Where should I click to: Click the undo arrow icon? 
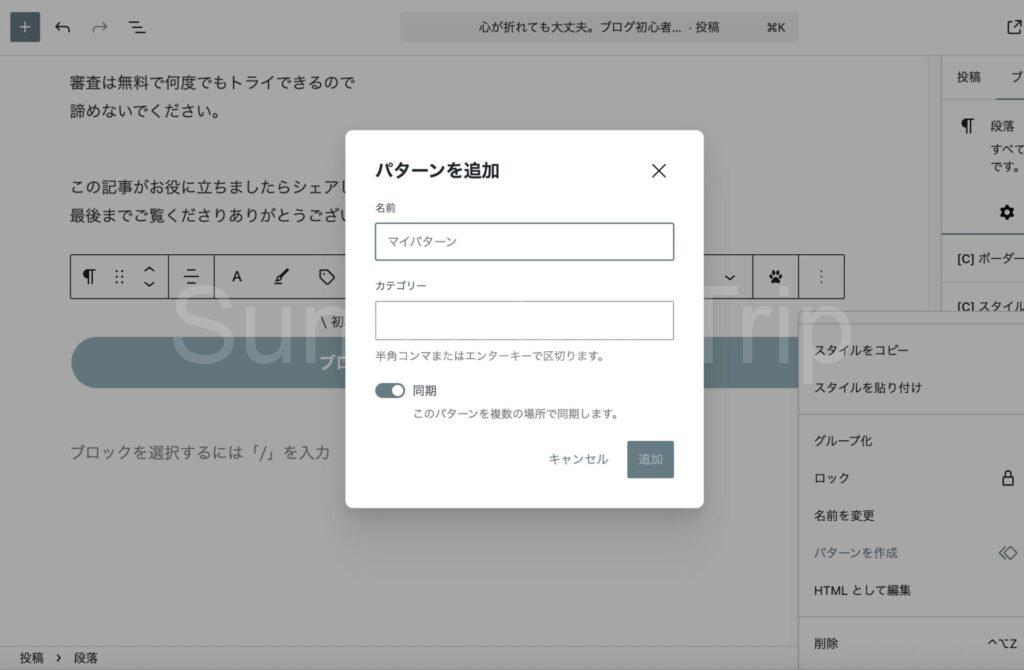(62, 27)
